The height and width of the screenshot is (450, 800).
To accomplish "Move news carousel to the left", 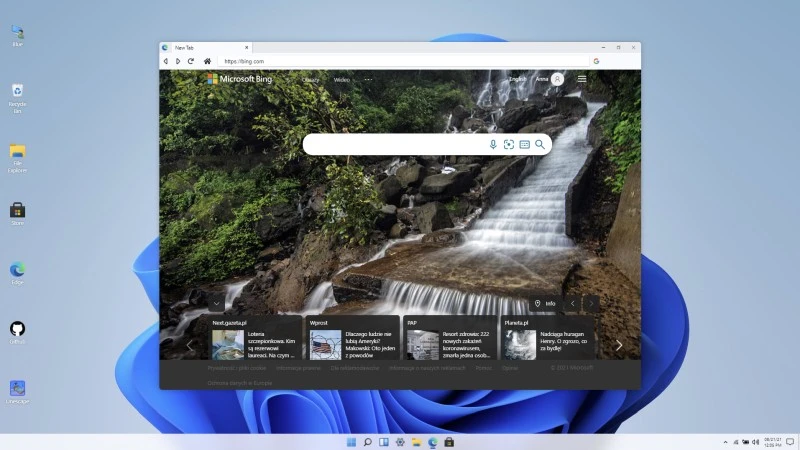I will click(189, 345).
